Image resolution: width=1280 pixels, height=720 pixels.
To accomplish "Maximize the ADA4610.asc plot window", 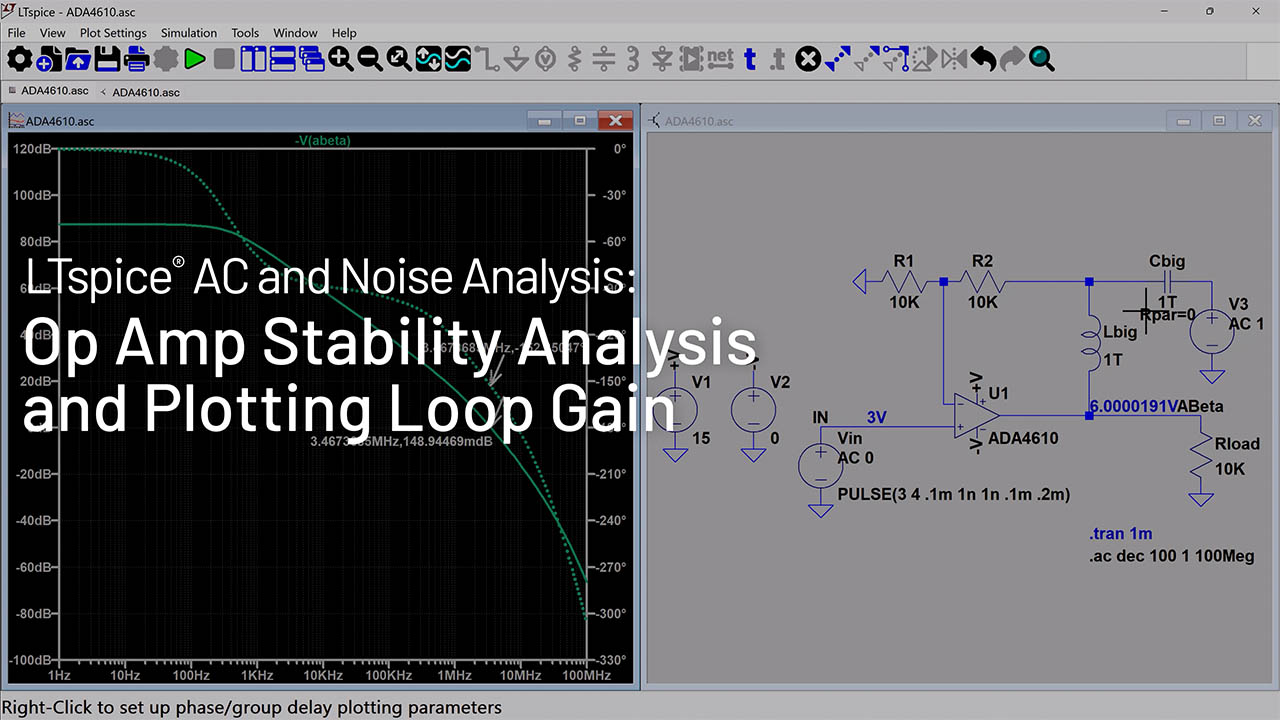I will point(580,121).
